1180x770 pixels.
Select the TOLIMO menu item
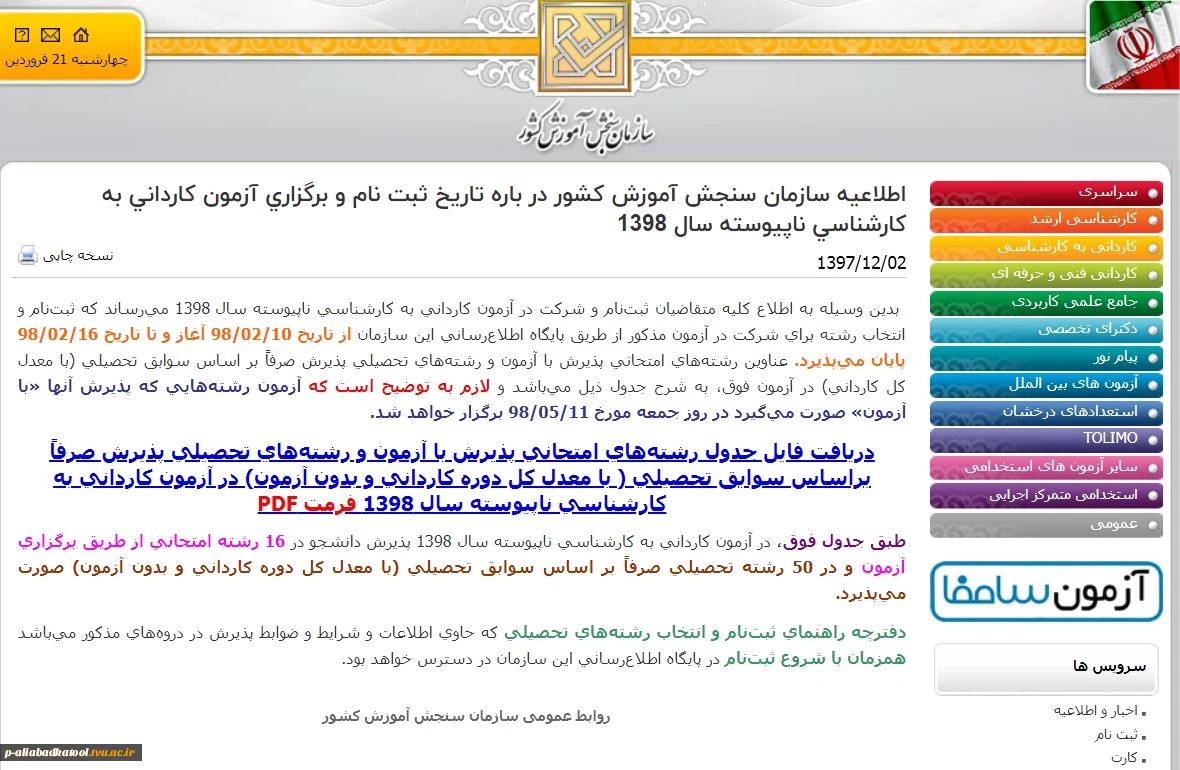click(x=1046, y=439)
